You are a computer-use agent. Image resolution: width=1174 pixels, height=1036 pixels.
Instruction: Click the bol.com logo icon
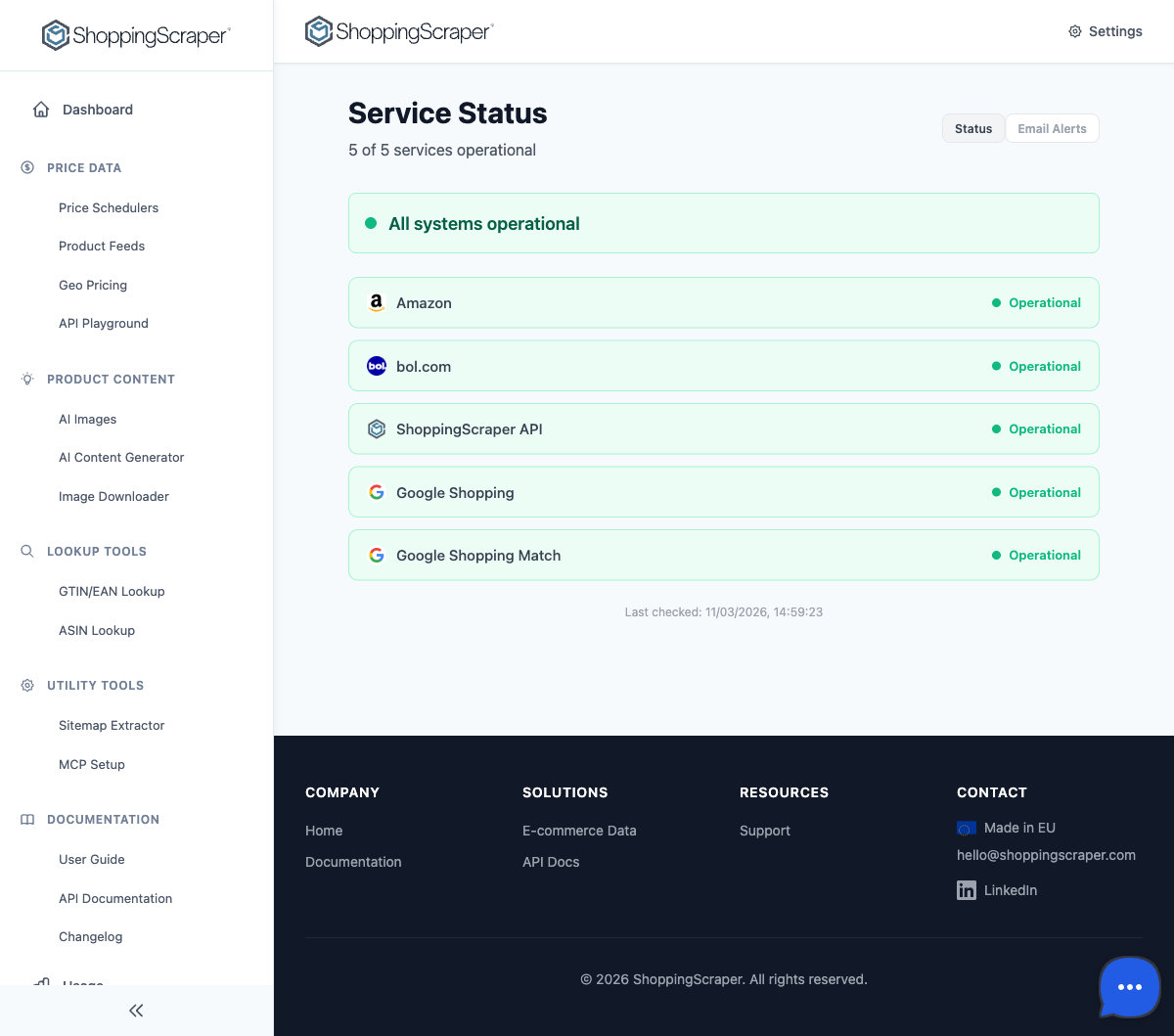click(377, 365)
